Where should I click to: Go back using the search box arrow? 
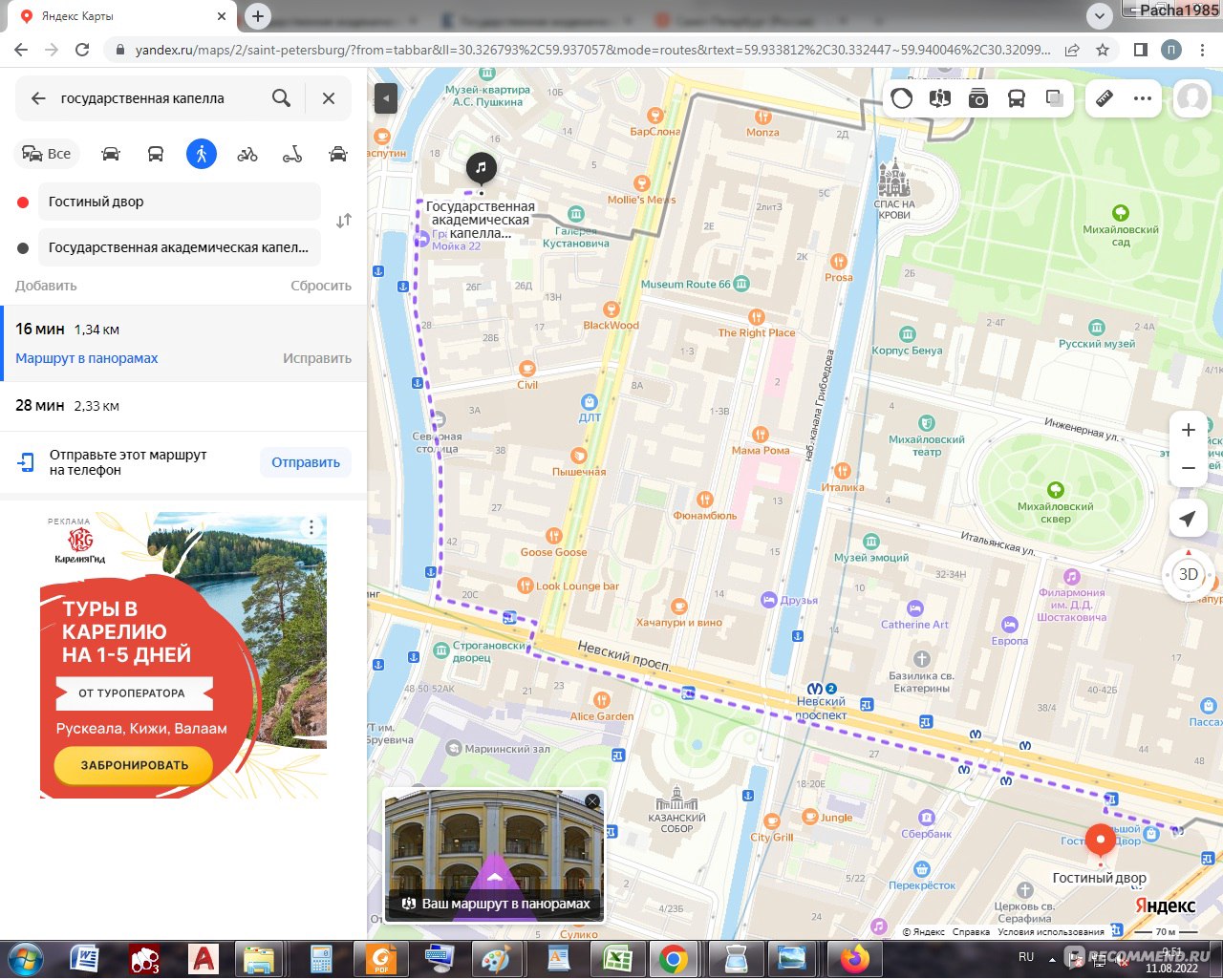click(x=38, y=97)
